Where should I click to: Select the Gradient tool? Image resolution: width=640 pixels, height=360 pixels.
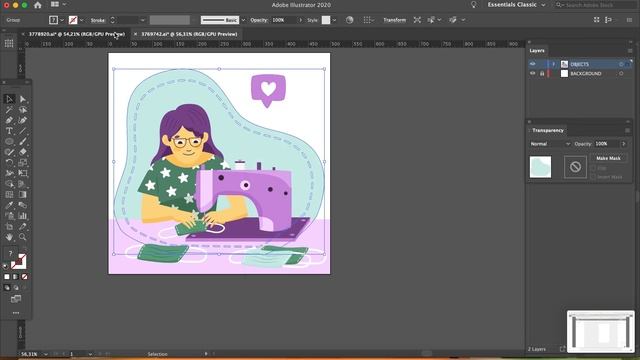(x=23, y=194)
